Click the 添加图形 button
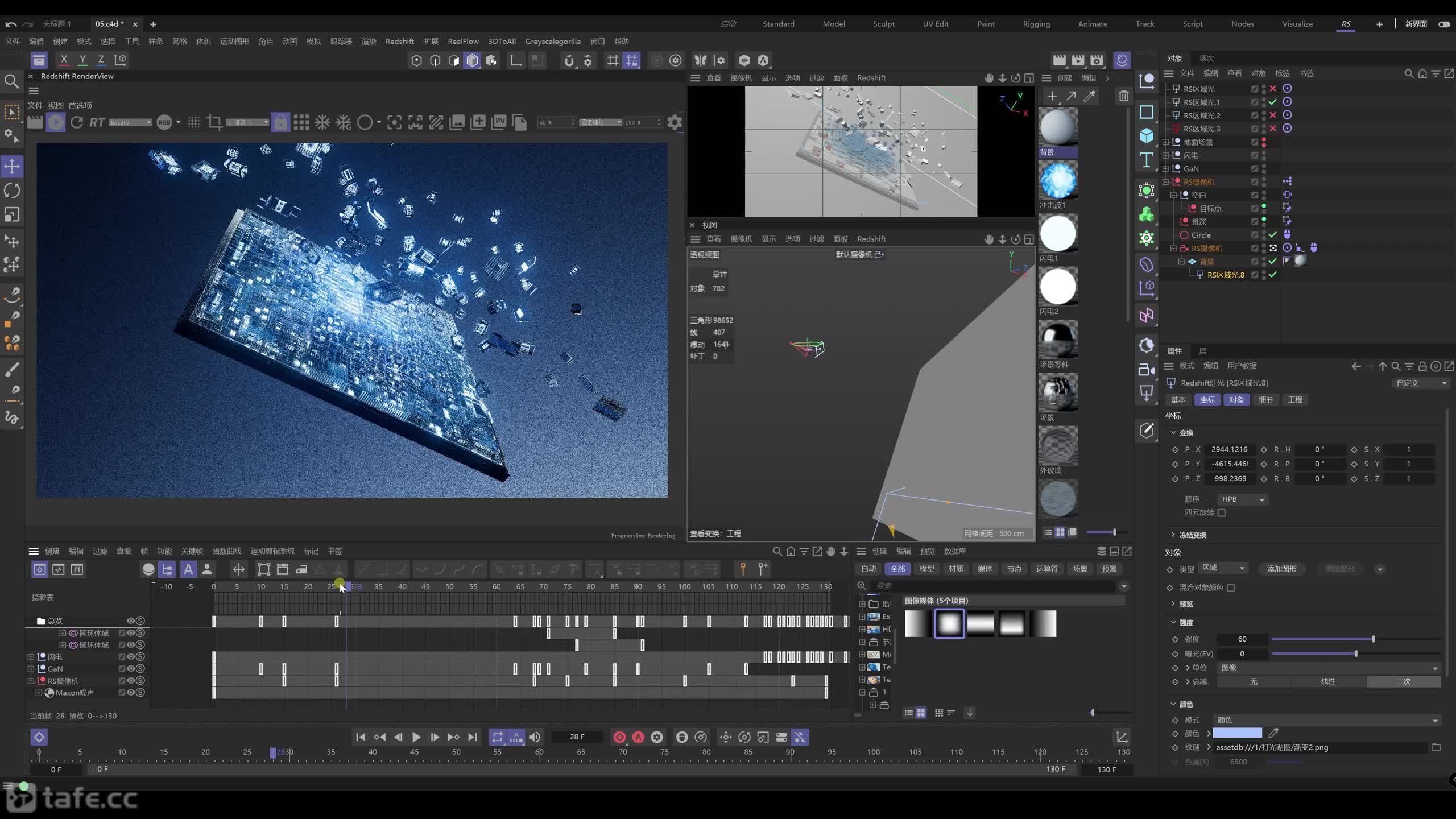 click(1281, 569)
